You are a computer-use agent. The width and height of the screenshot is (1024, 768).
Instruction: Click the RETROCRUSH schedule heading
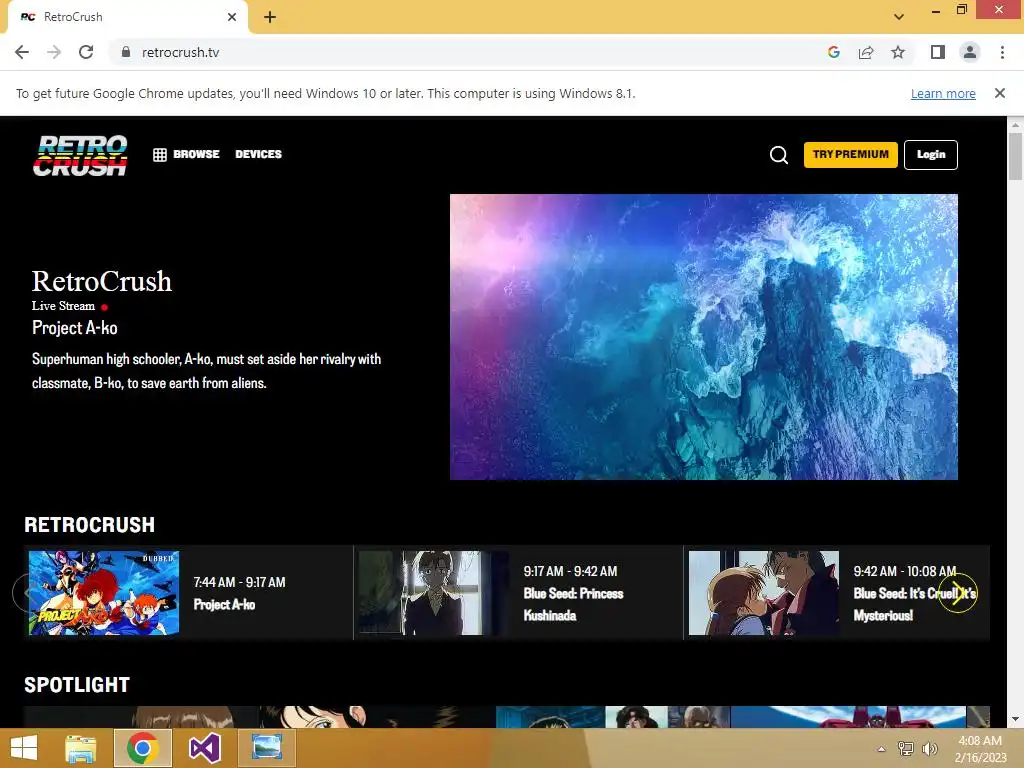(x=89, y=524)
